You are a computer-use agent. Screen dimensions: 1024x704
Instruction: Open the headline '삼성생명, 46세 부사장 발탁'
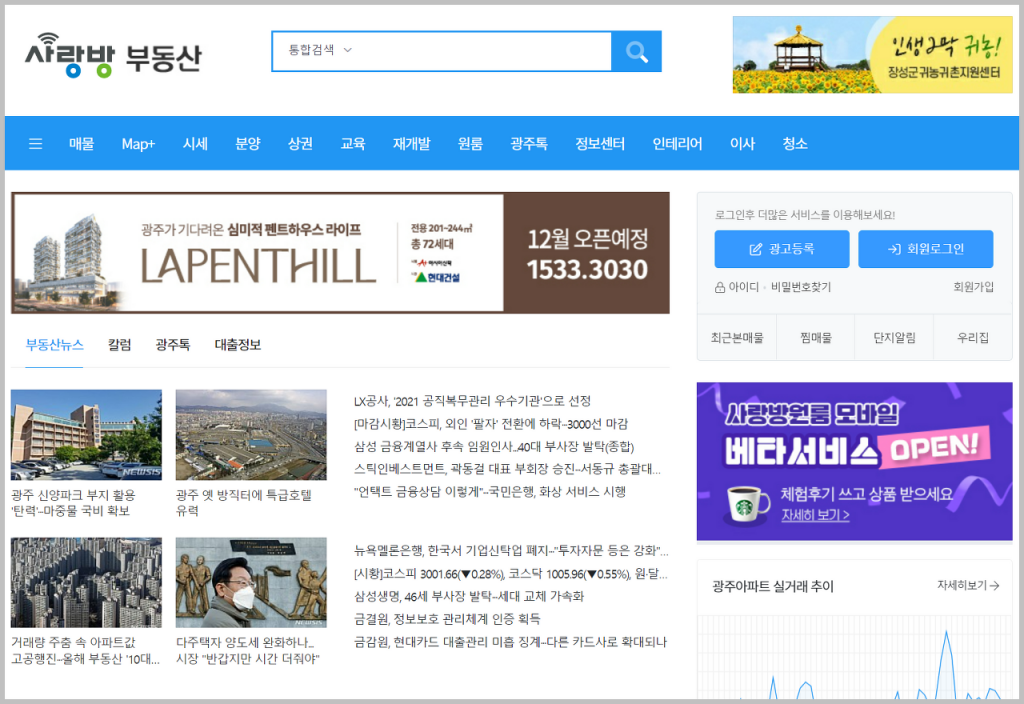coord(469,596)
